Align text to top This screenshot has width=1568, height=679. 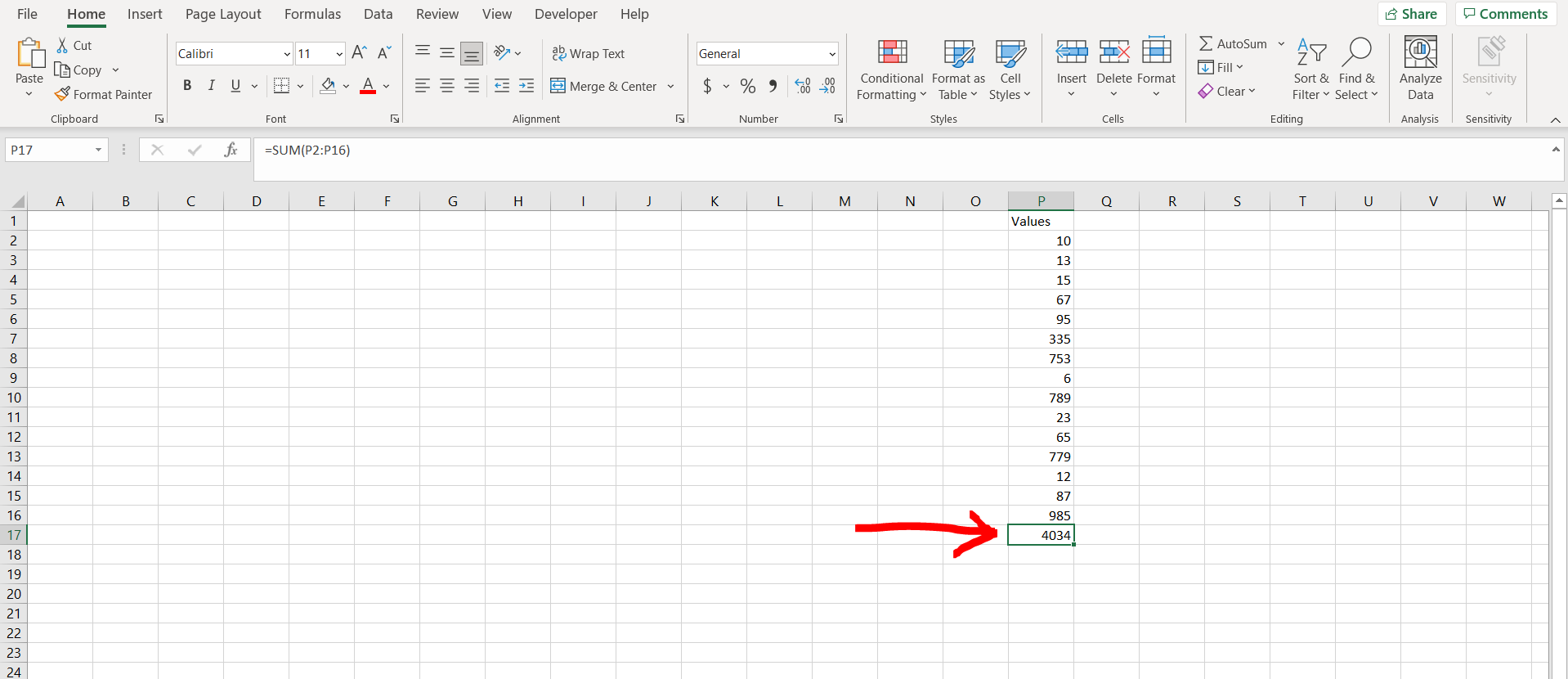pyautogui.click(x=423, y=53)
